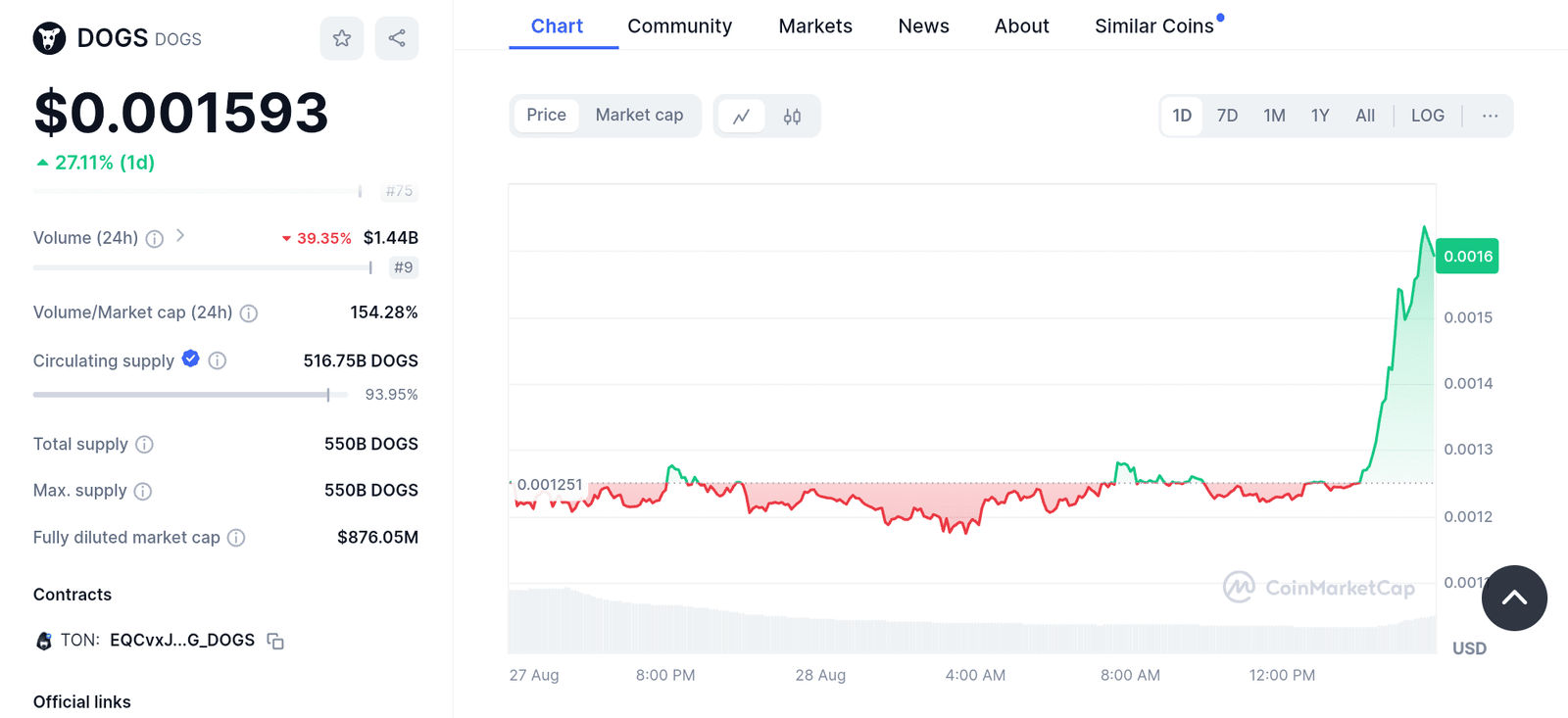Open the About tab

pyautogui.click(x=1021, y=26)
